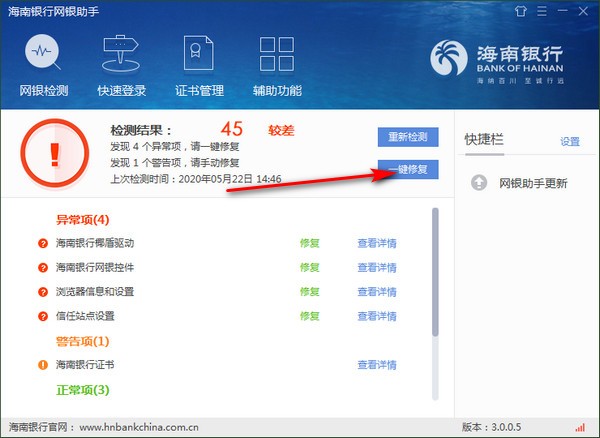Click the score value 45

point(232,129)
